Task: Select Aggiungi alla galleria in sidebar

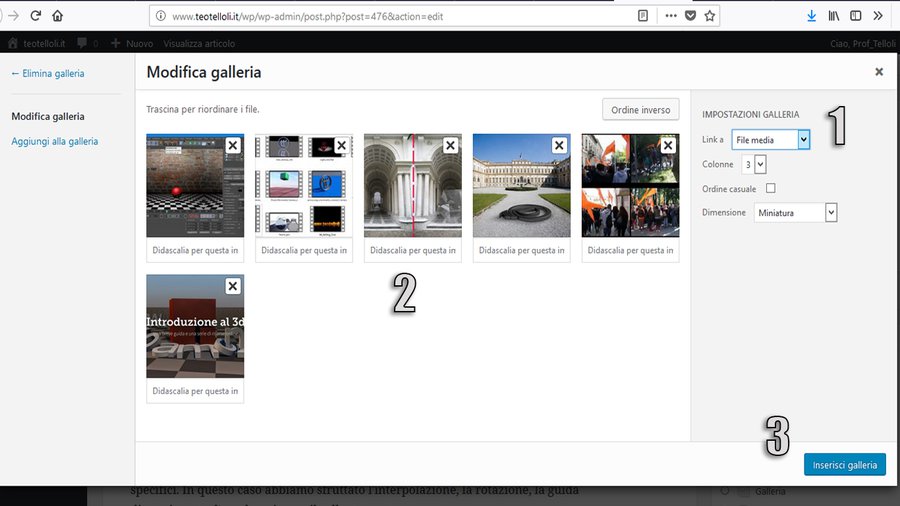Action: tap(55, 142)
